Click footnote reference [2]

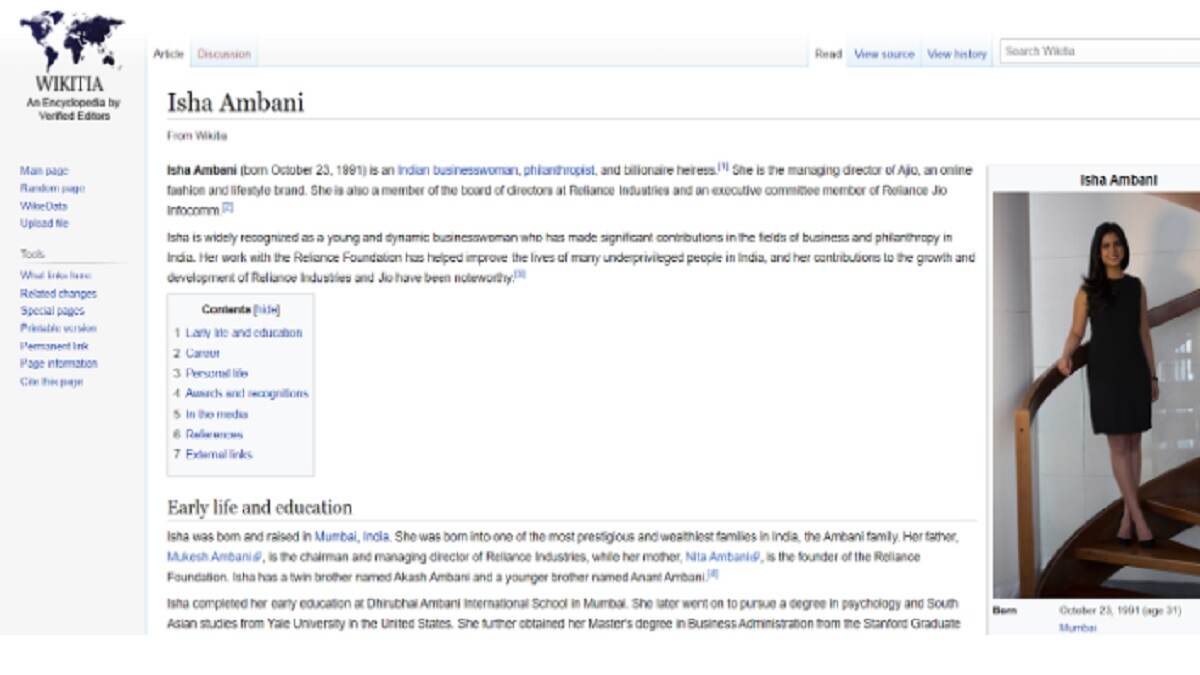pyautogui.click(x=227, y=207)
